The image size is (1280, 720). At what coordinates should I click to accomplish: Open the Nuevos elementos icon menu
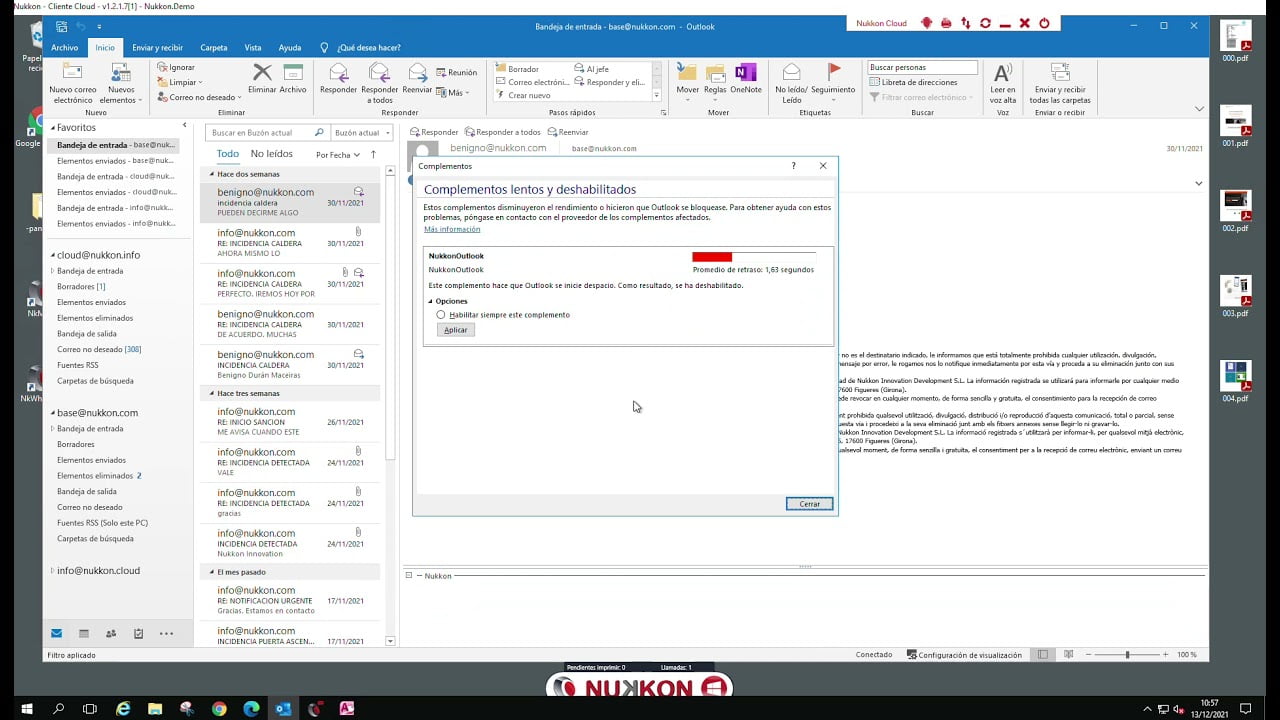pos(121,72)
